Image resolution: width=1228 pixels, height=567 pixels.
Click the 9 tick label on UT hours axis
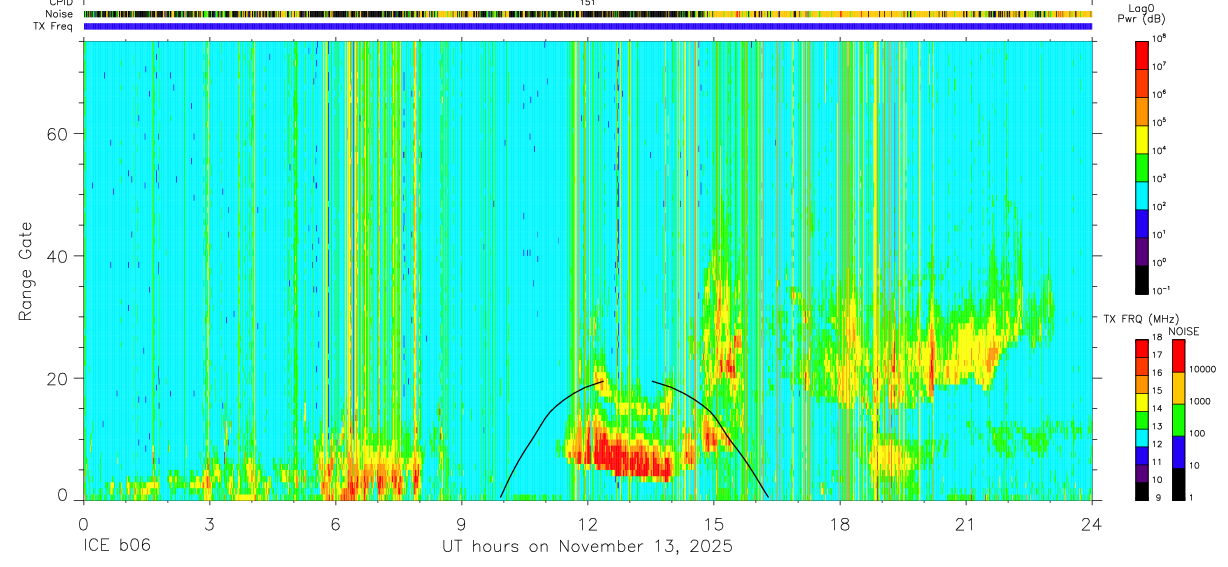pos(461,525)
